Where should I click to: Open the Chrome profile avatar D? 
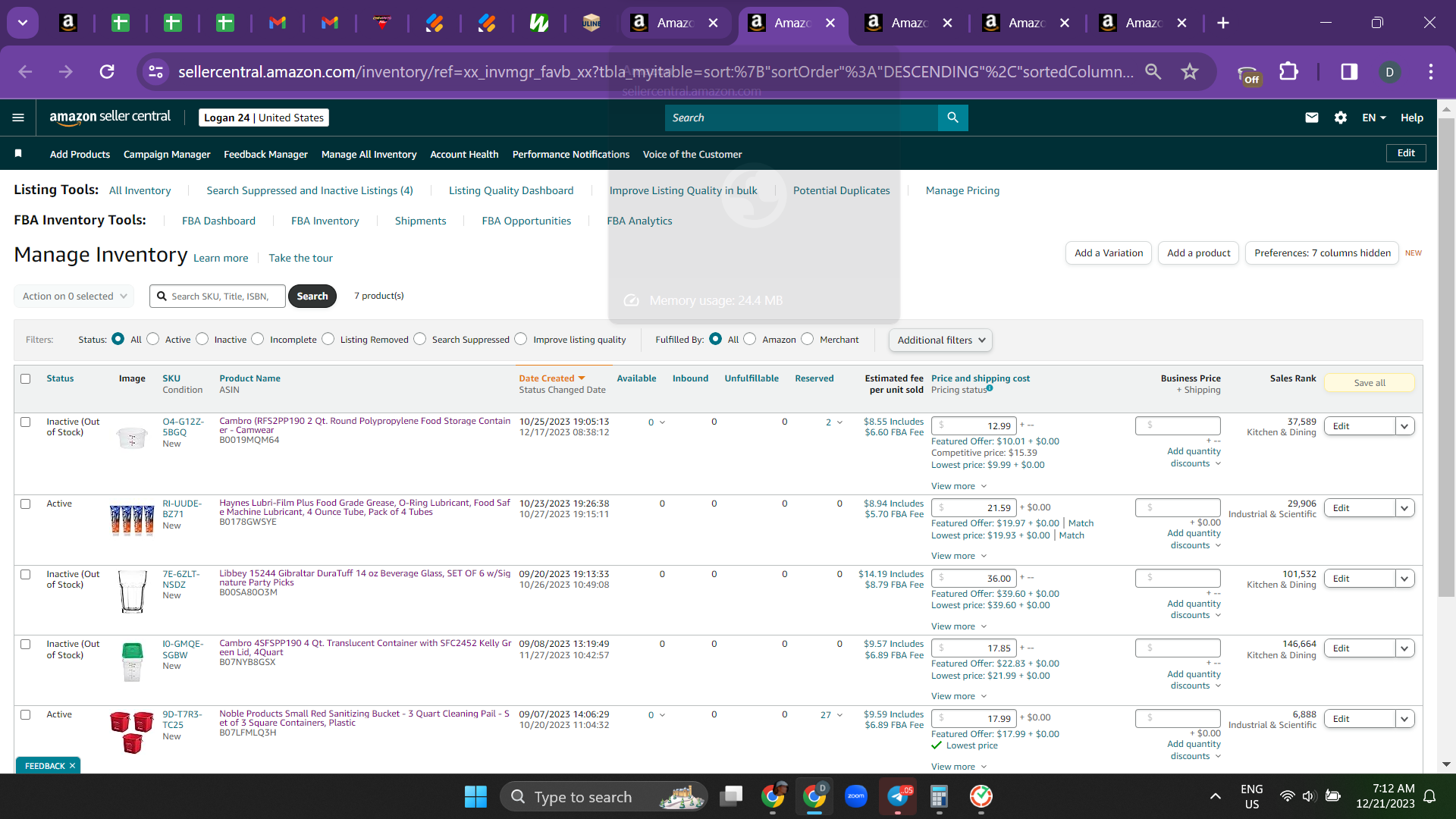click(1389, 72)
